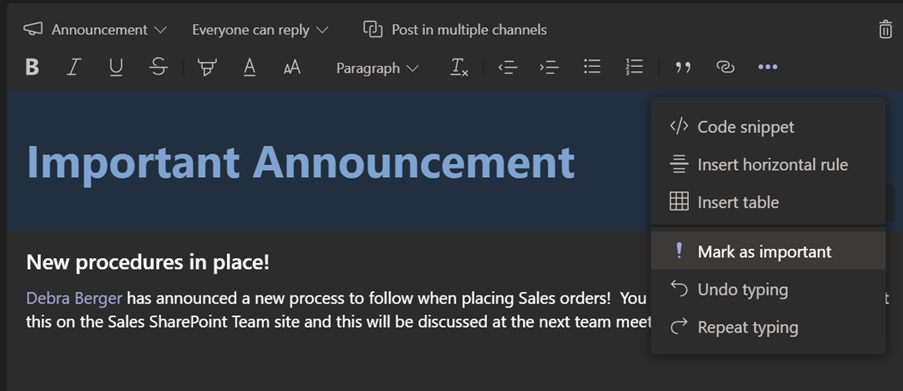Open the Debra Berger mention link
The height and width of the screenshot is (391, 903).
74,298
